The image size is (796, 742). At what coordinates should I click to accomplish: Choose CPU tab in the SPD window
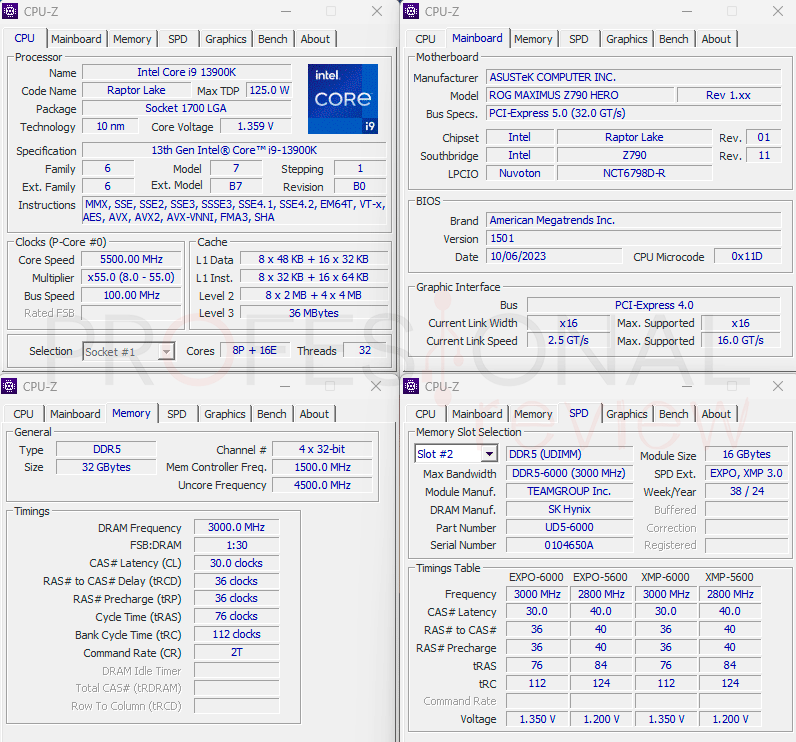coord(425,414)
